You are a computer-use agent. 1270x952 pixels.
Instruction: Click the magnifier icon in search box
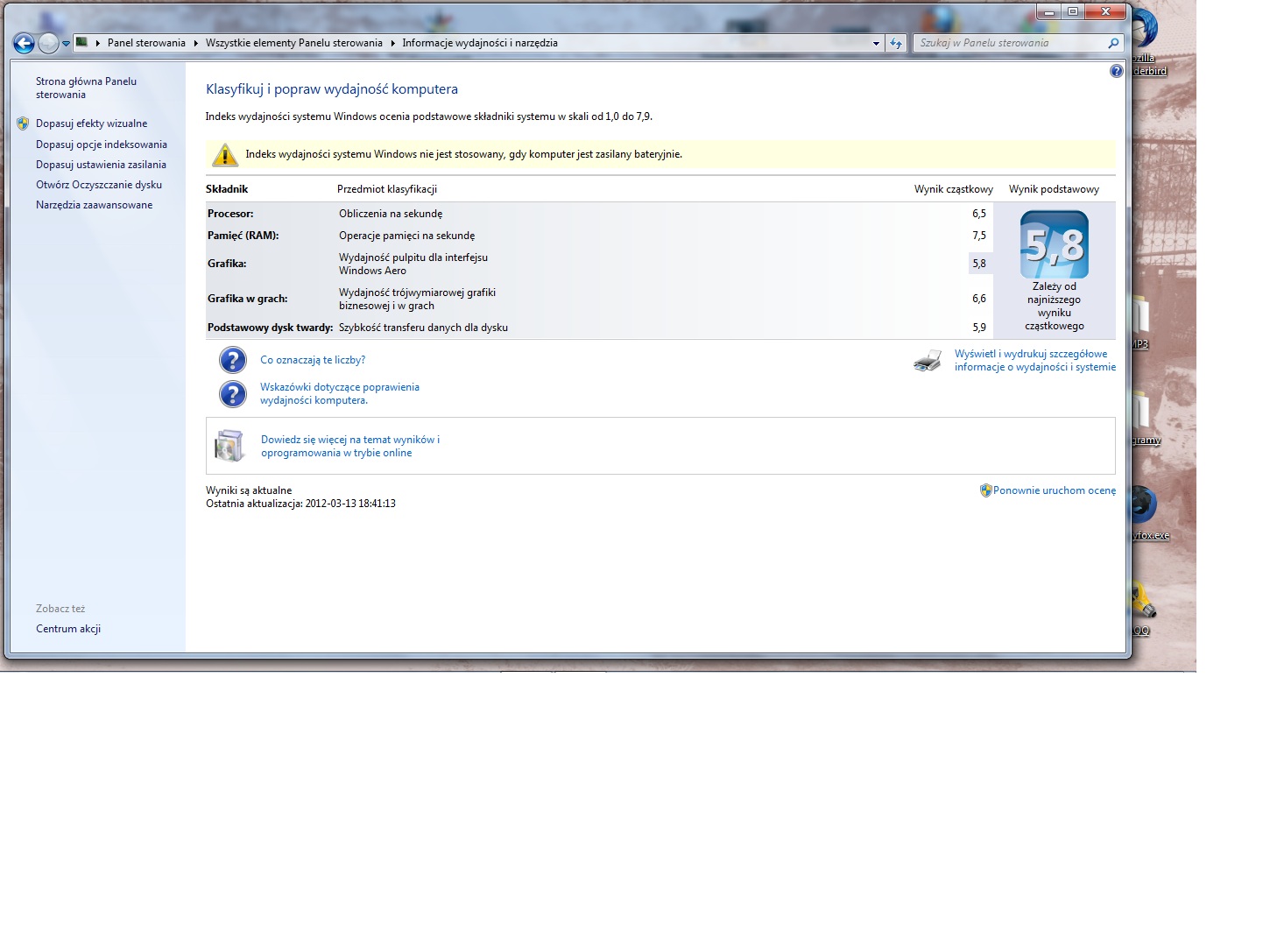(1113, 43)
